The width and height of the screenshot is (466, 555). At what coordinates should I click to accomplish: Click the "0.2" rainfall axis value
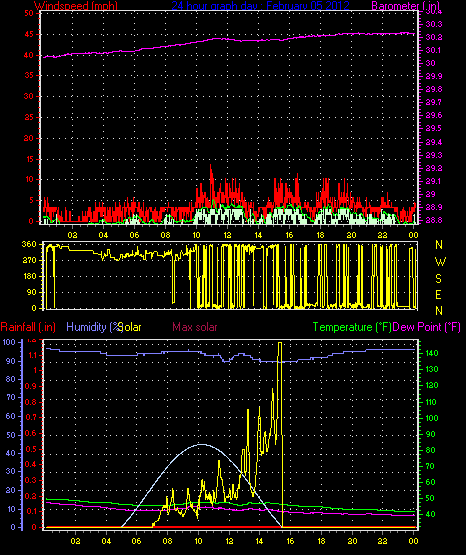pos(31,496)
